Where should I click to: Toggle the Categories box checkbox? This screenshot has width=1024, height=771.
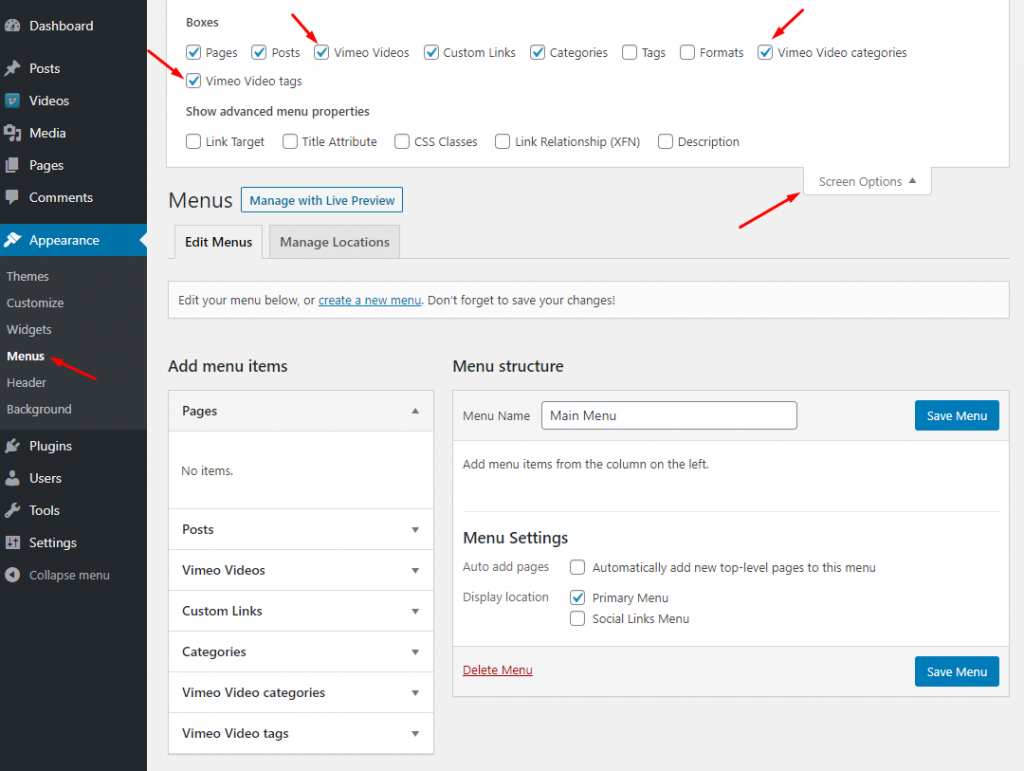click(x=537, y=52)
